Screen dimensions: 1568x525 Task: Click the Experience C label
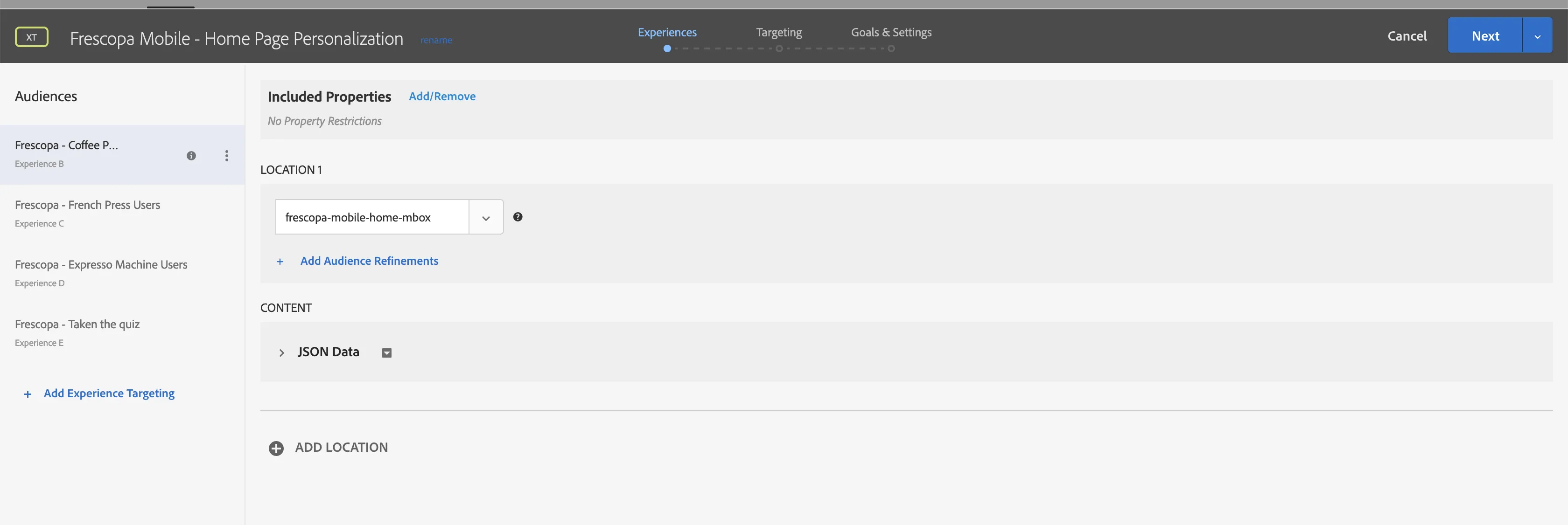(x=40, y=224)
